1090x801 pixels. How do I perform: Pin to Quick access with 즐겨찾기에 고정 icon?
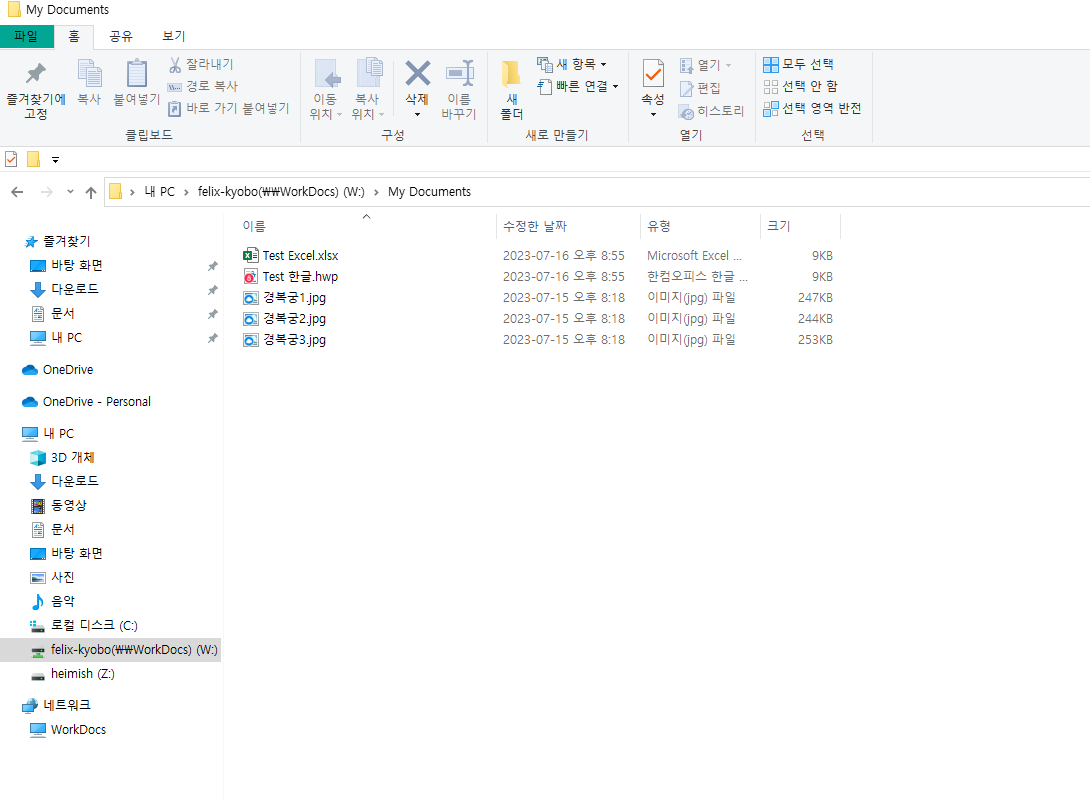pos(36,85)
